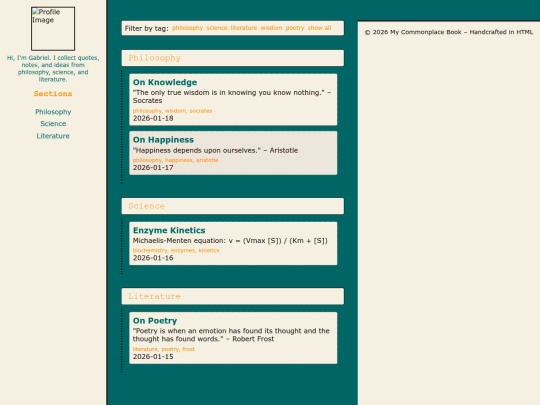This screenshot has width=540, height=405.
Task: Click tags 'philosophy, wisdom, socrates'
Action: coord(173,111)
